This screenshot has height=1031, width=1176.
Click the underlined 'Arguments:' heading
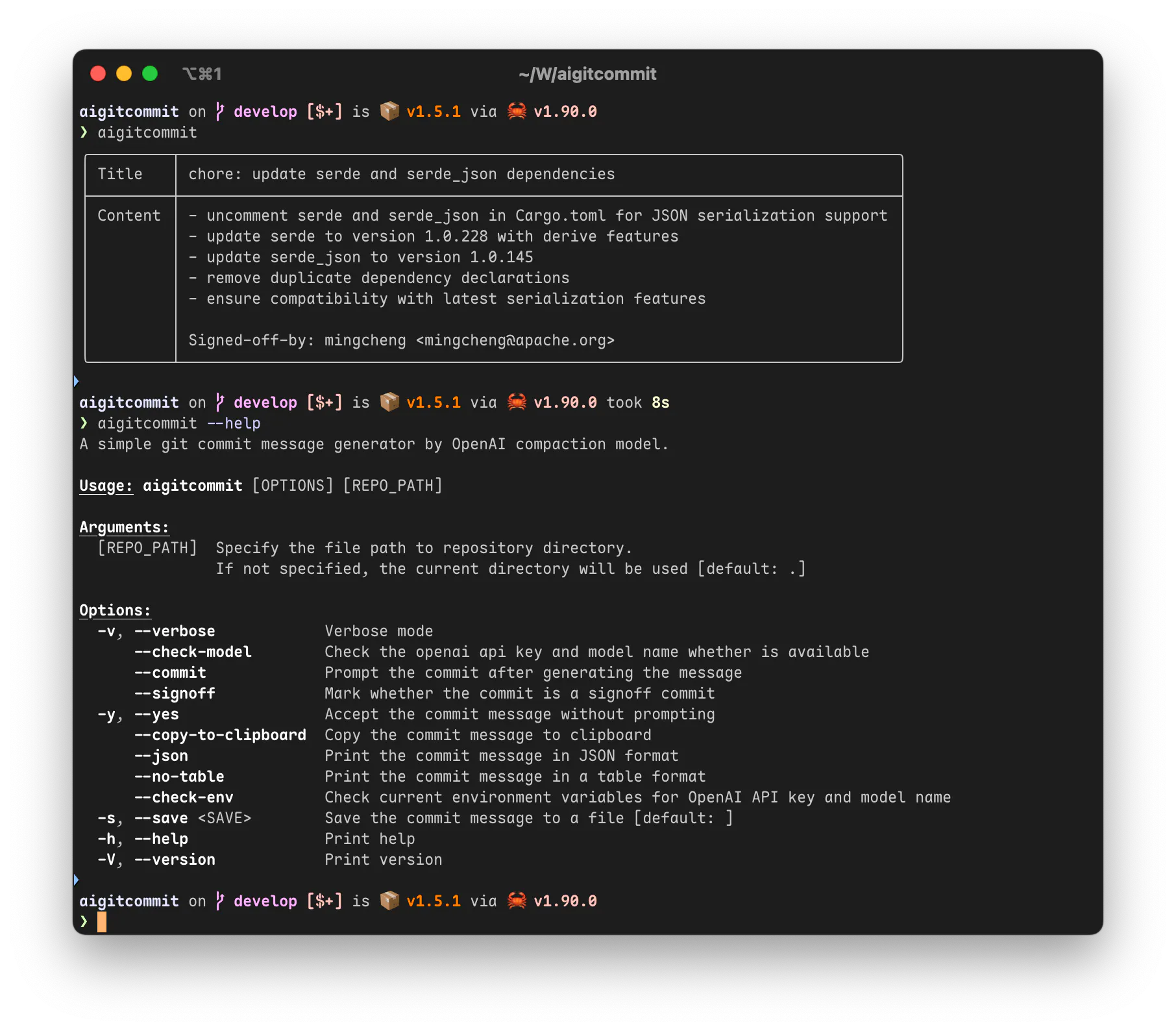[124, 527]
